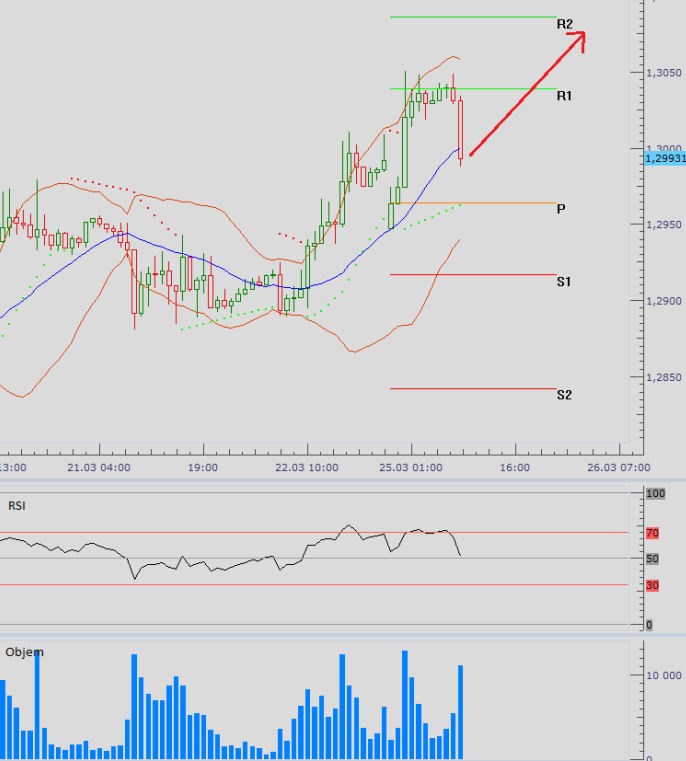Click the 19:00 time axis label
Viewport: 686px width, 761px height.
pyautogui.click(x=203, y=467)
